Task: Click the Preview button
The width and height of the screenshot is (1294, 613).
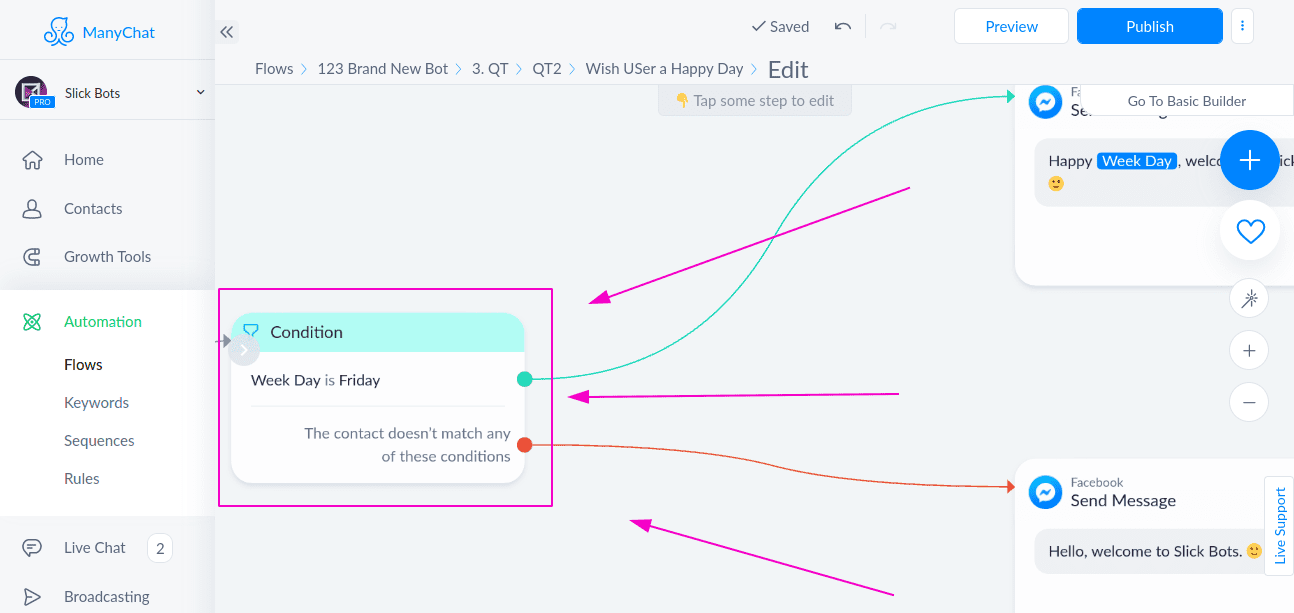Action: pyautogui.click(x=1012, y=26)
